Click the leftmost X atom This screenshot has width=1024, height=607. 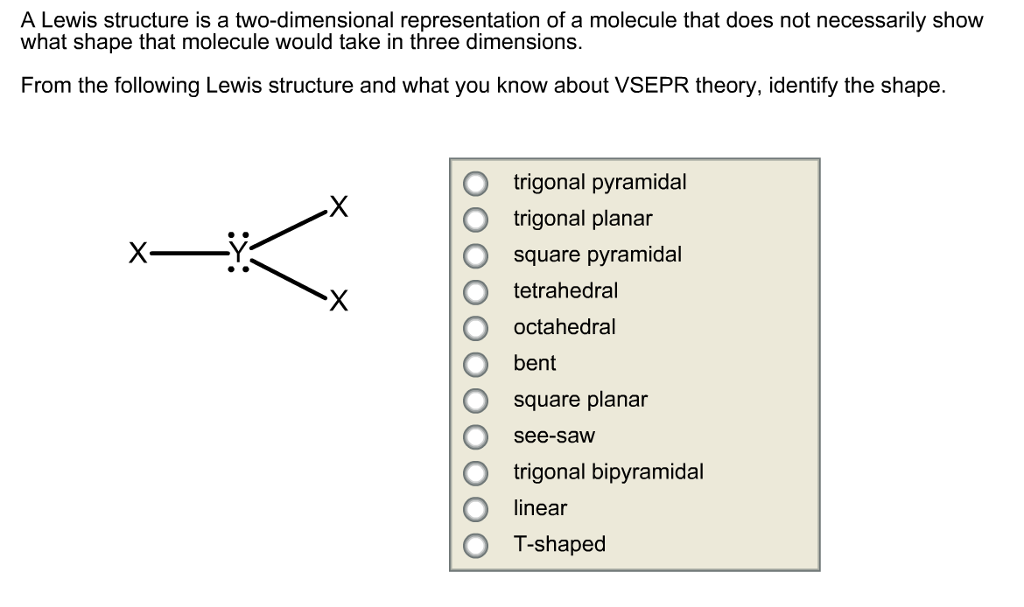point(137,252)
